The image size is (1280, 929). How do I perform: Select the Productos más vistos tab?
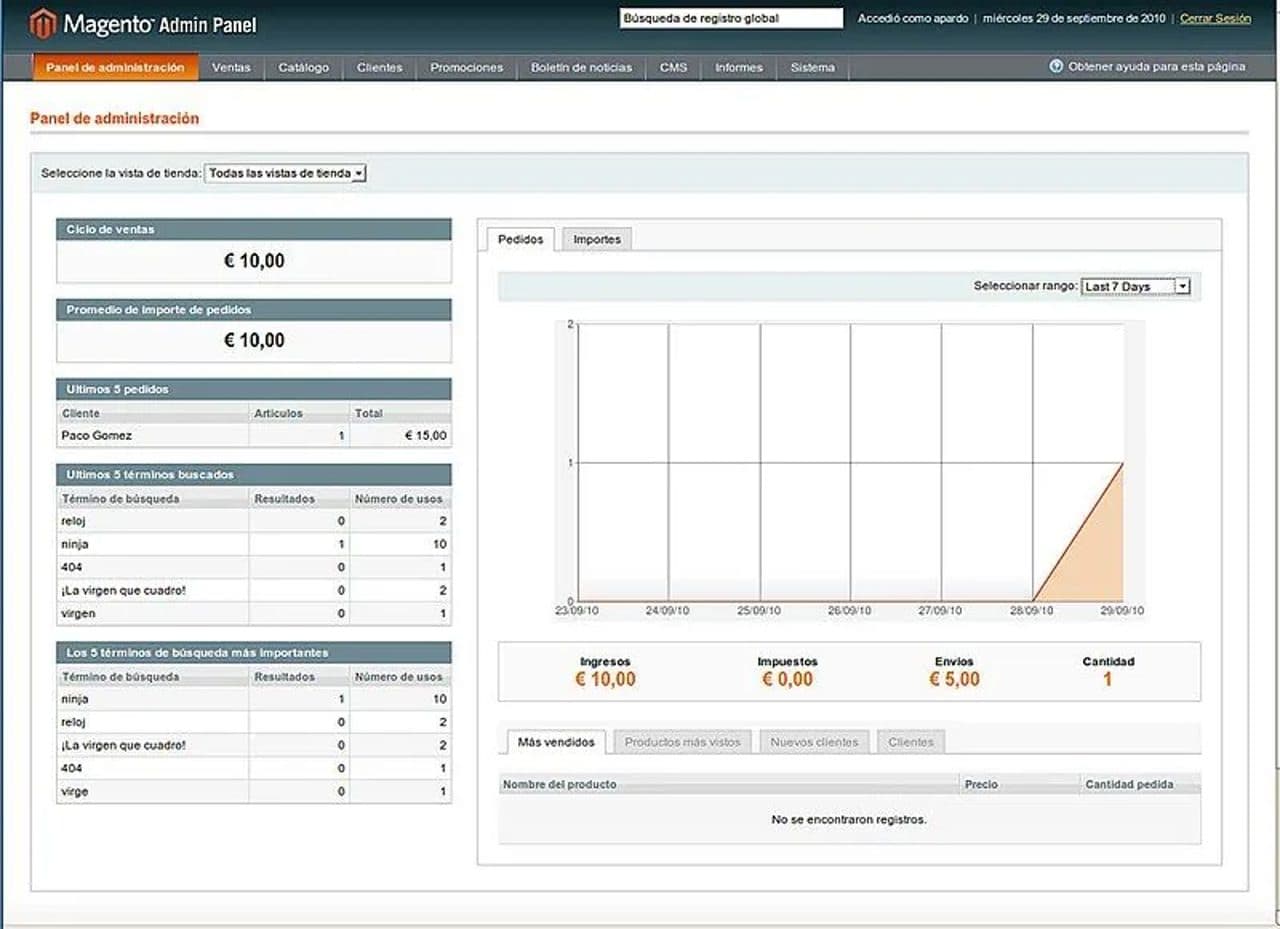682,742
